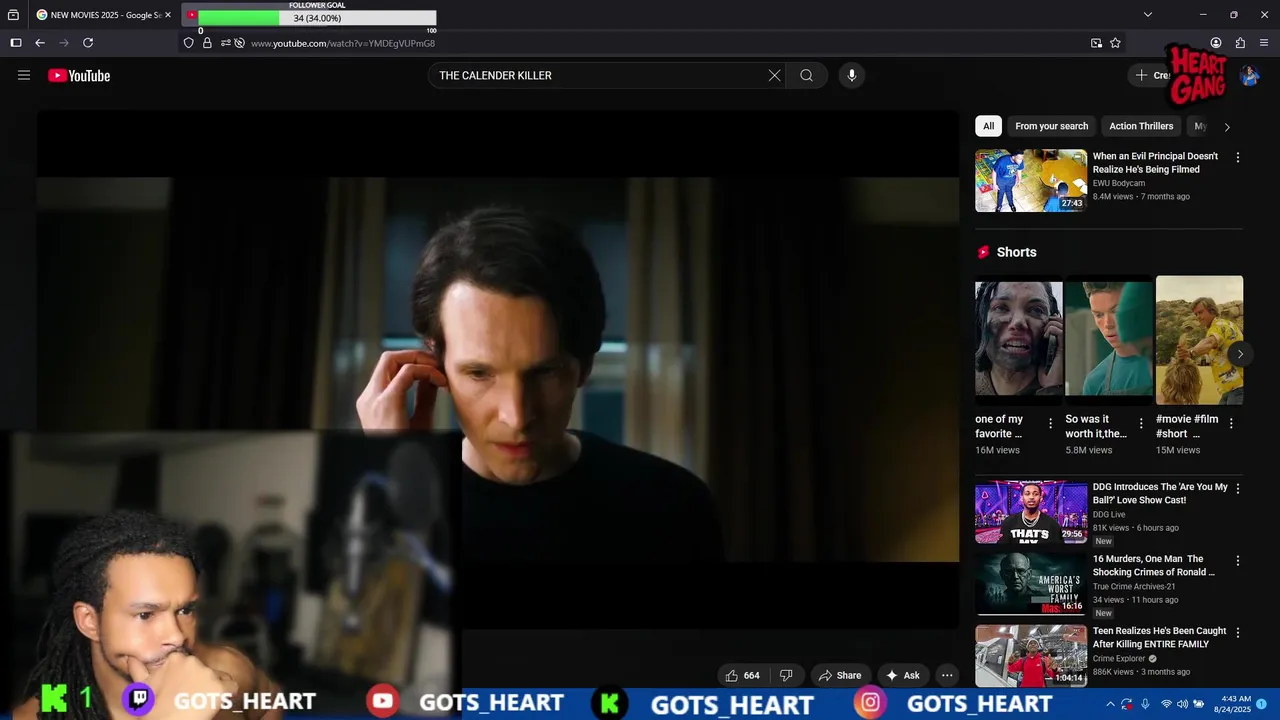Open the YouTube guide hamburger menu

24,75
